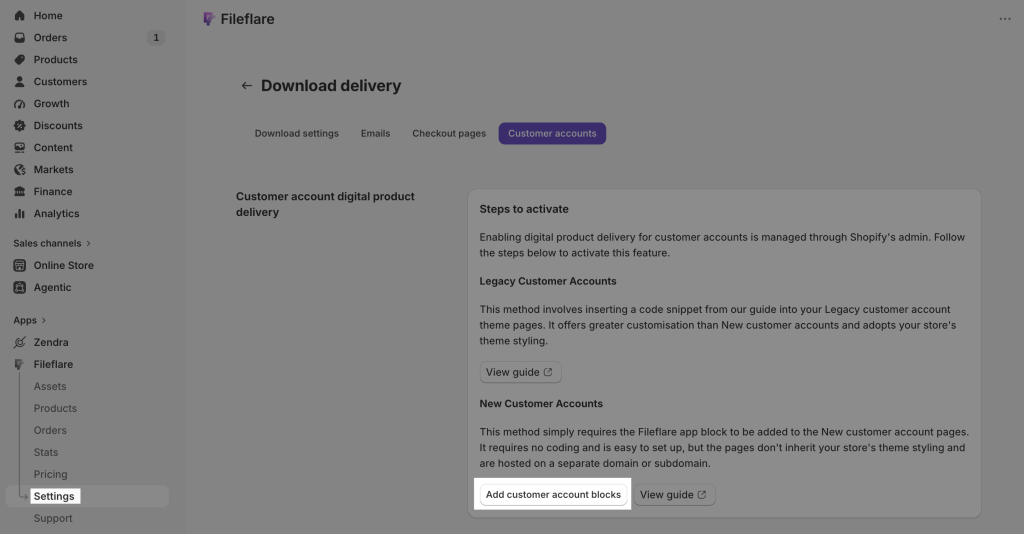Click the Download delivery heading
The width and height of the screenshot is (1024, 534).
tap(331, 86)
